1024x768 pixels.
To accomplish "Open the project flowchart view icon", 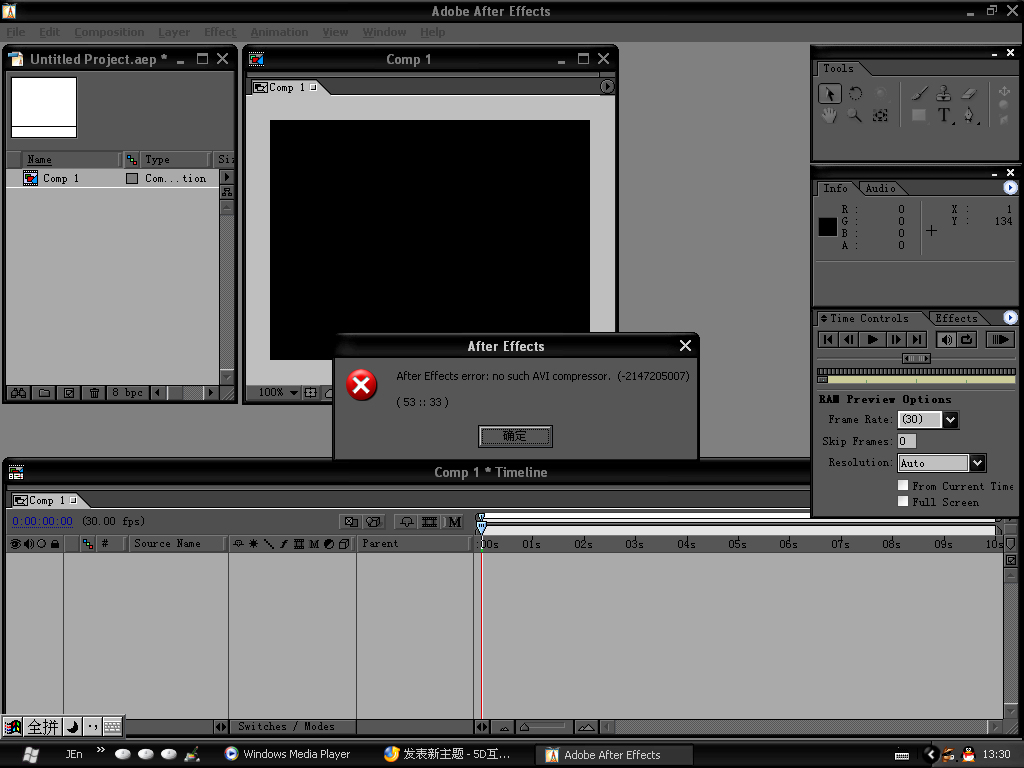I will click(x=227, y=192).
